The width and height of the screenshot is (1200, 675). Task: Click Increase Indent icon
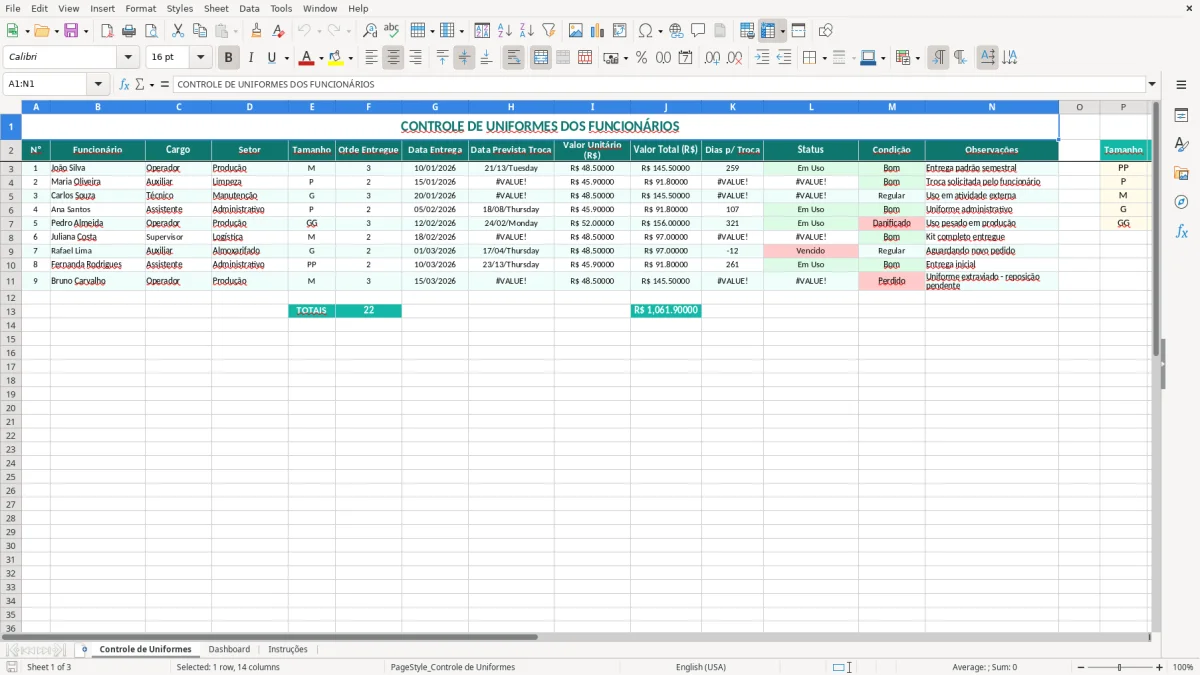pyautogui.click(x=762, y=58)
